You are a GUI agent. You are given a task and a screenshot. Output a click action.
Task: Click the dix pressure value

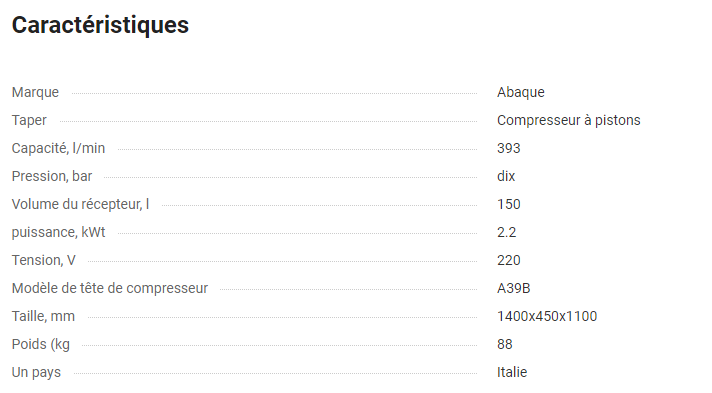pyautogui.click(x=506, y=176)
